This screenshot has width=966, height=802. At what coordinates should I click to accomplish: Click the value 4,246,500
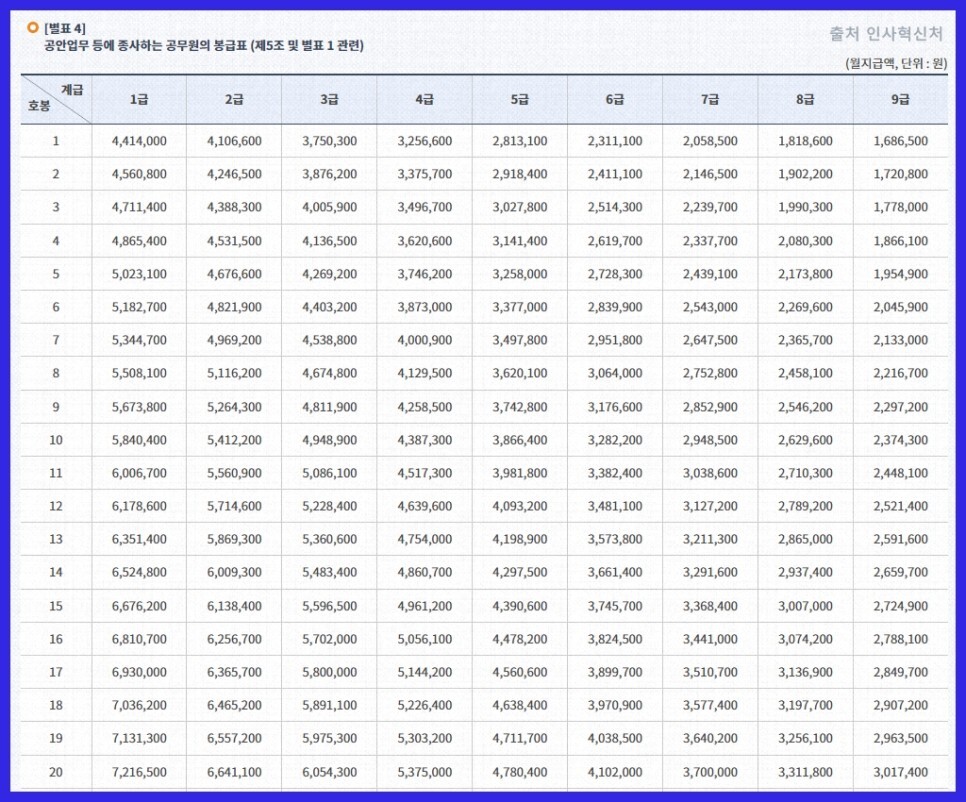(234, 174)
